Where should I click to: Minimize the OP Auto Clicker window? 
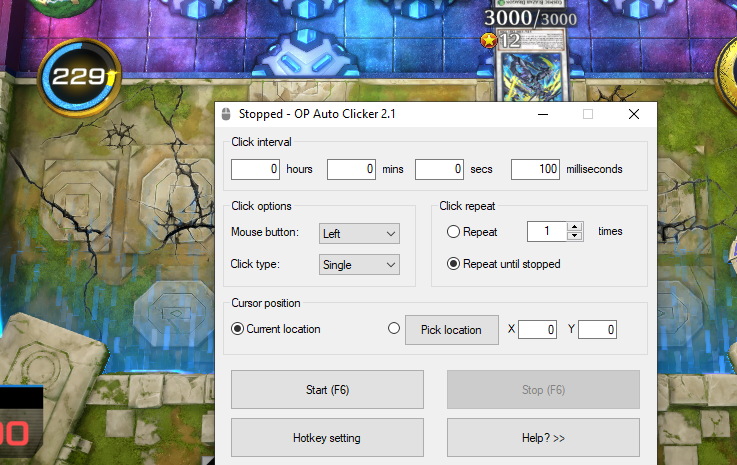(543, 114)
